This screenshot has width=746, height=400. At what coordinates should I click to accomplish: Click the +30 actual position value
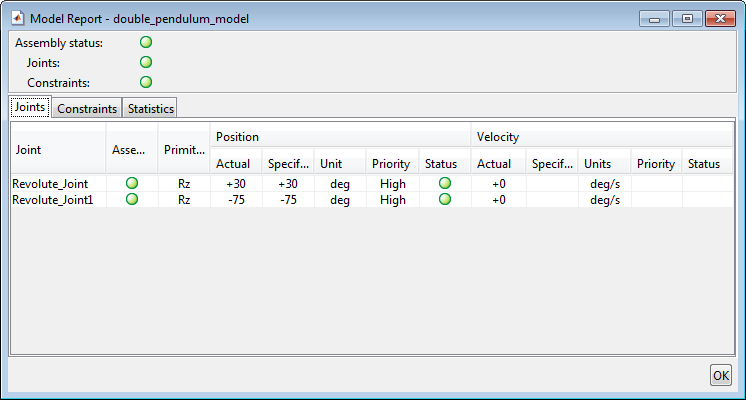(x=236, y=184)
